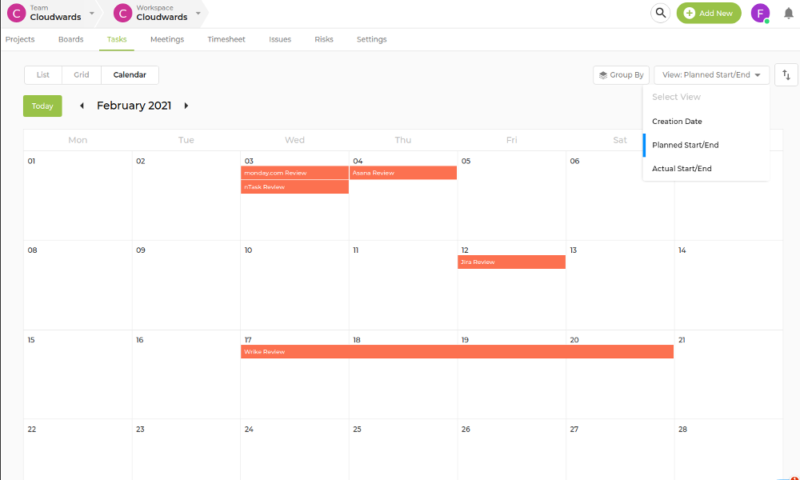Viewport: 800px width, 480px height.
Task: Expand the Team Cloudwards dropdown
Action: pyautogui.click(x=92, y=13)
